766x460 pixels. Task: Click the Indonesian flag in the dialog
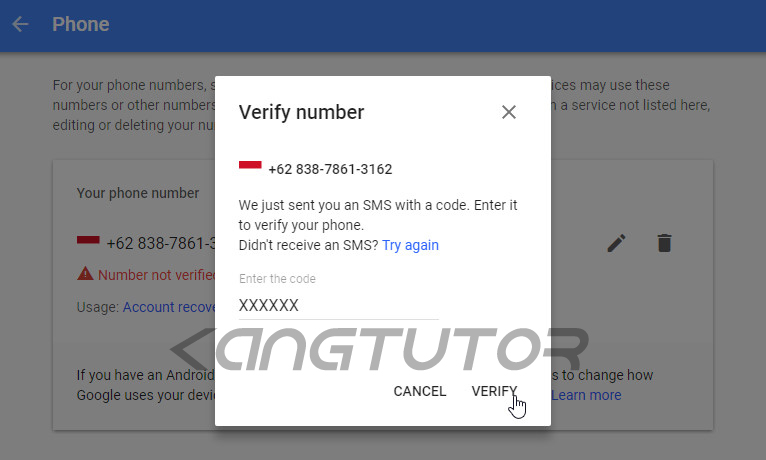tap(250, 166)
